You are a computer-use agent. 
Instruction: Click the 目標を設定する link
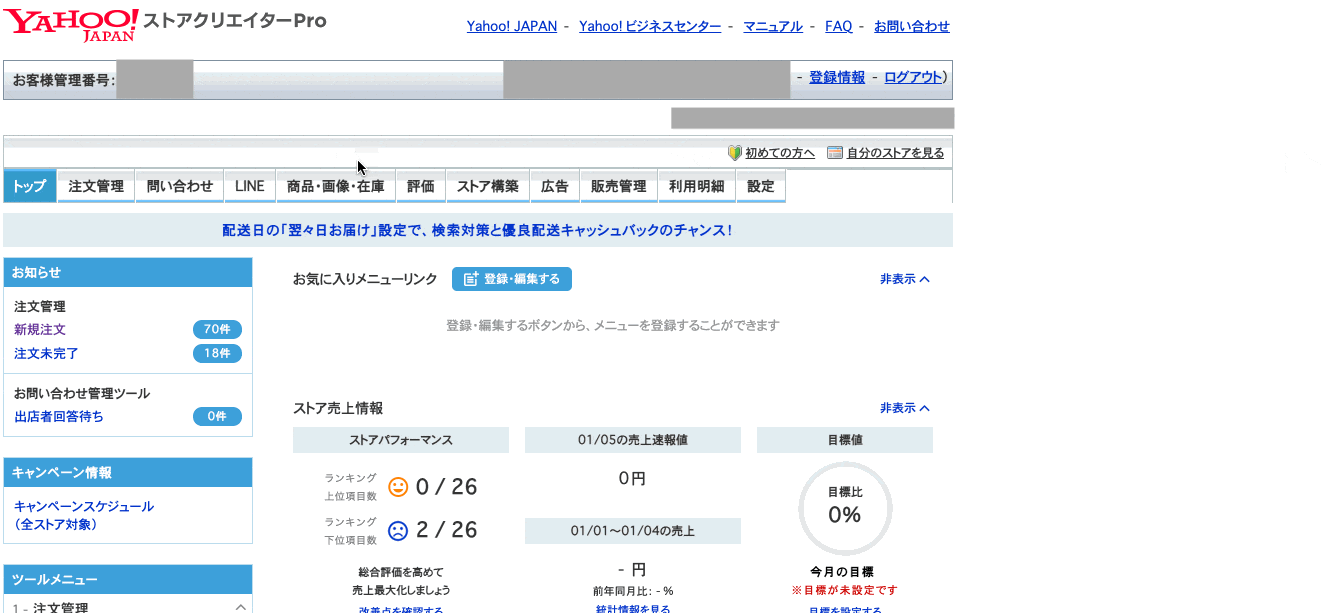[845, 609]
